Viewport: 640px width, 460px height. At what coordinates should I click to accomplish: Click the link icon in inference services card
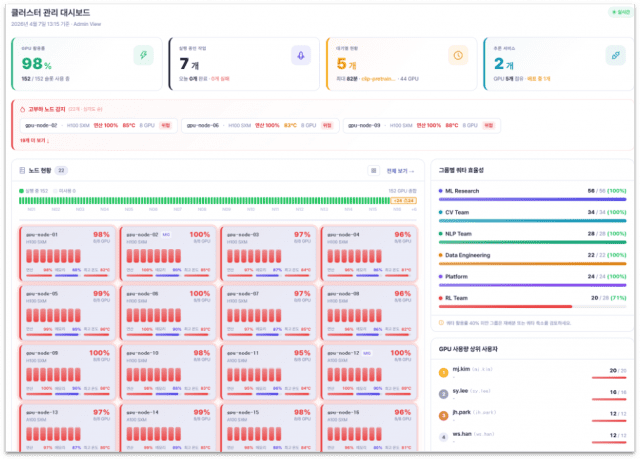[x=616, y=55]
